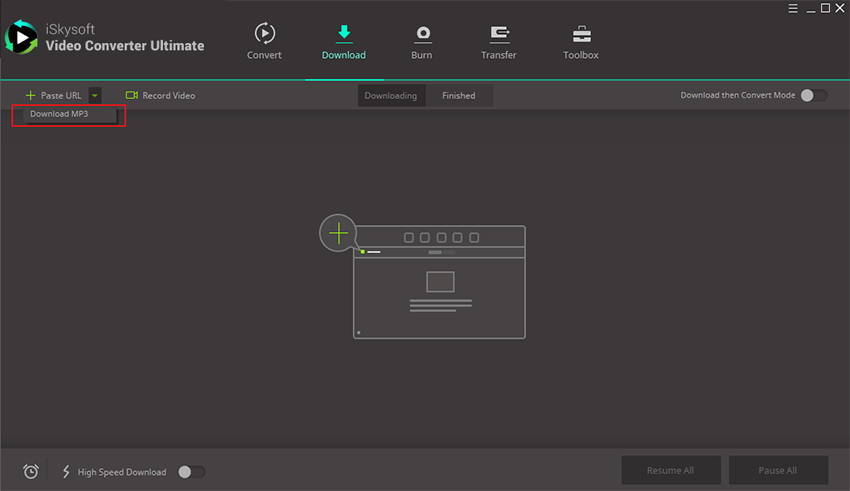
Task: Maximize the application window
Action: coord(825,9)
